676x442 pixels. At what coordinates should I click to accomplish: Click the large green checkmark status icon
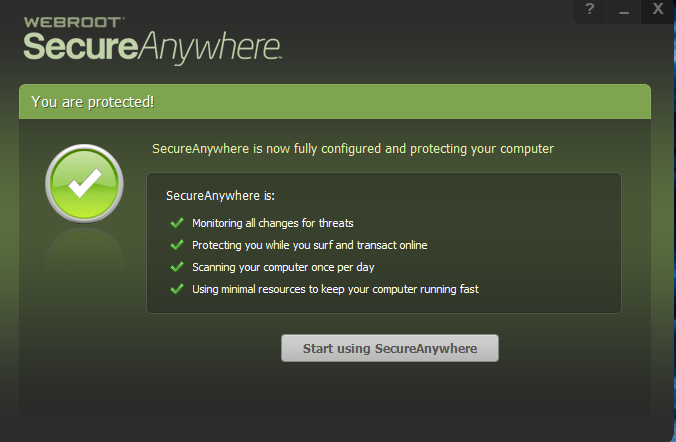[85, 181]
